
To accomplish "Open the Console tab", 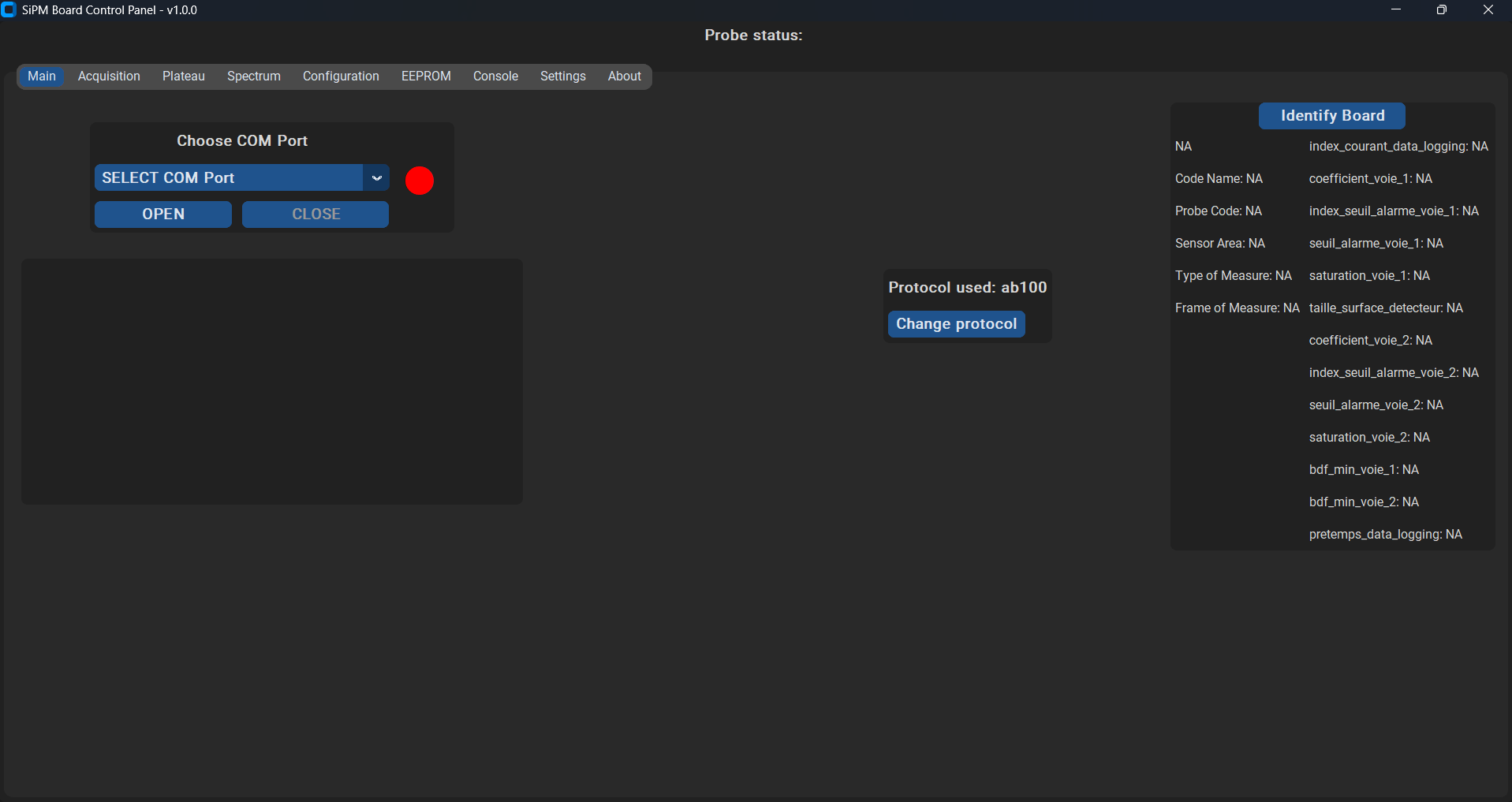I will (x=495, y=76).
